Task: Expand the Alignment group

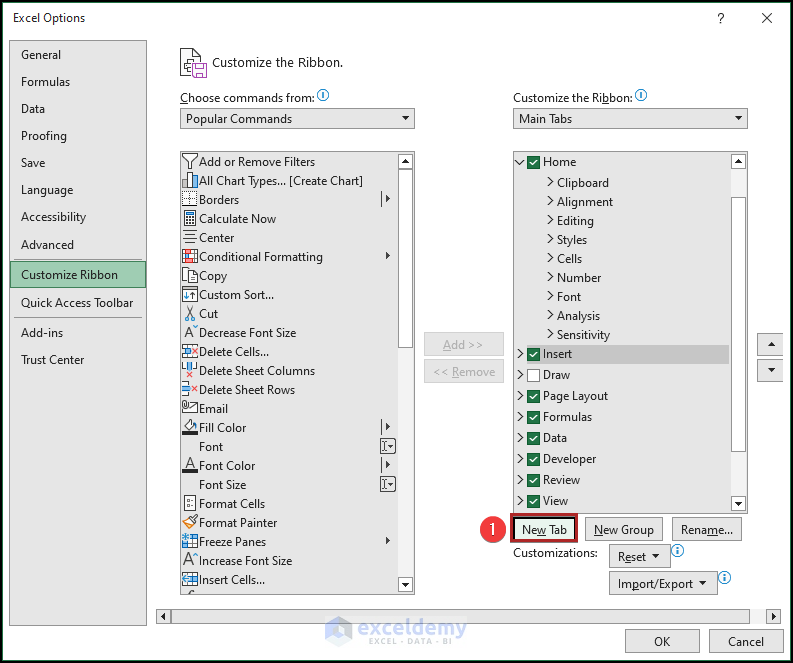Action: coord(550,201)
